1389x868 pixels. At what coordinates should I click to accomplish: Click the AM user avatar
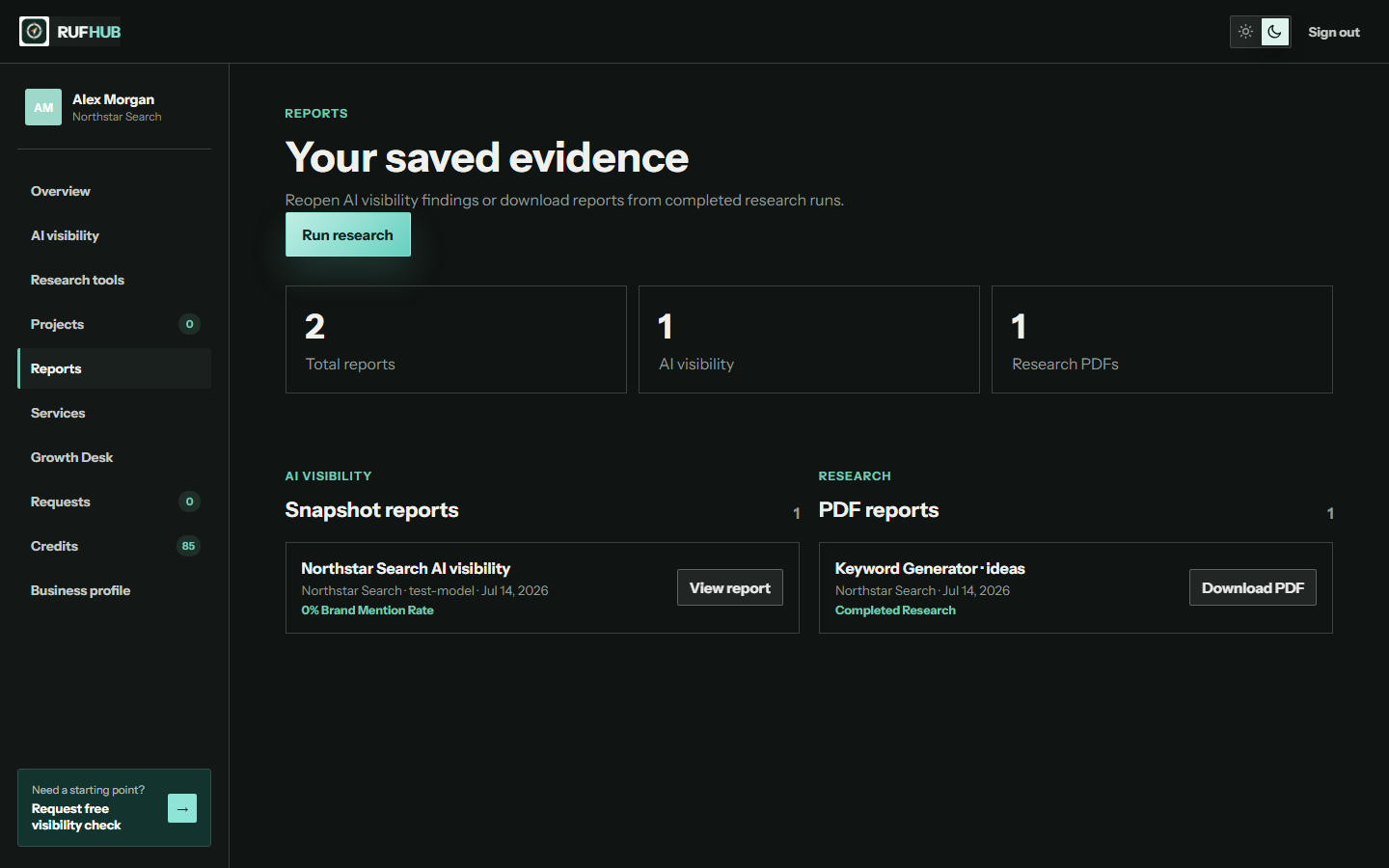43,107
